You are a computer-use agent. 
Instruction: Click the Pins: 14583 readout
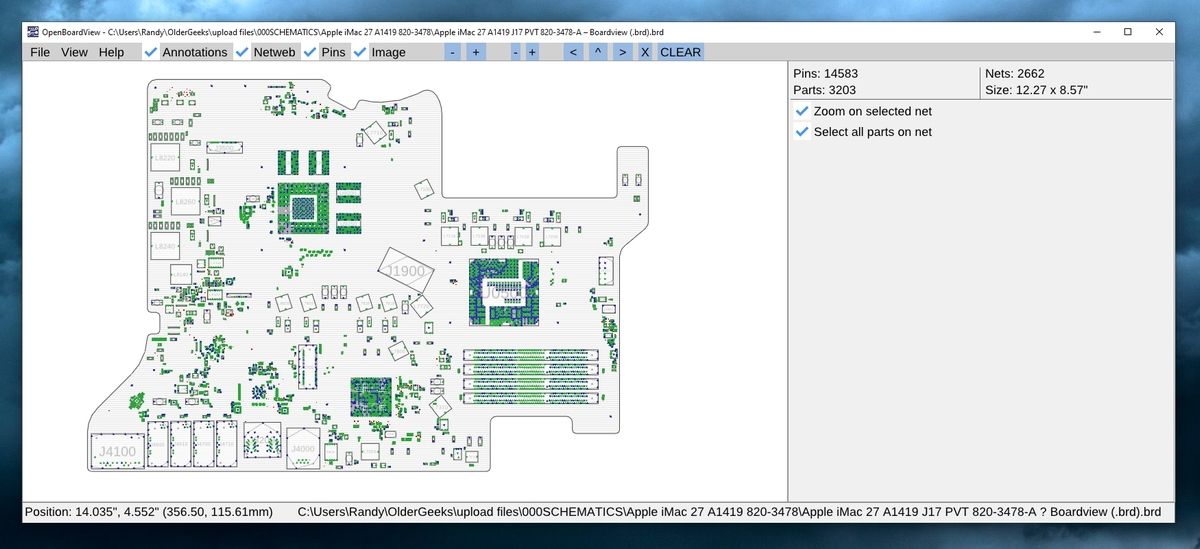coord(825,73)
